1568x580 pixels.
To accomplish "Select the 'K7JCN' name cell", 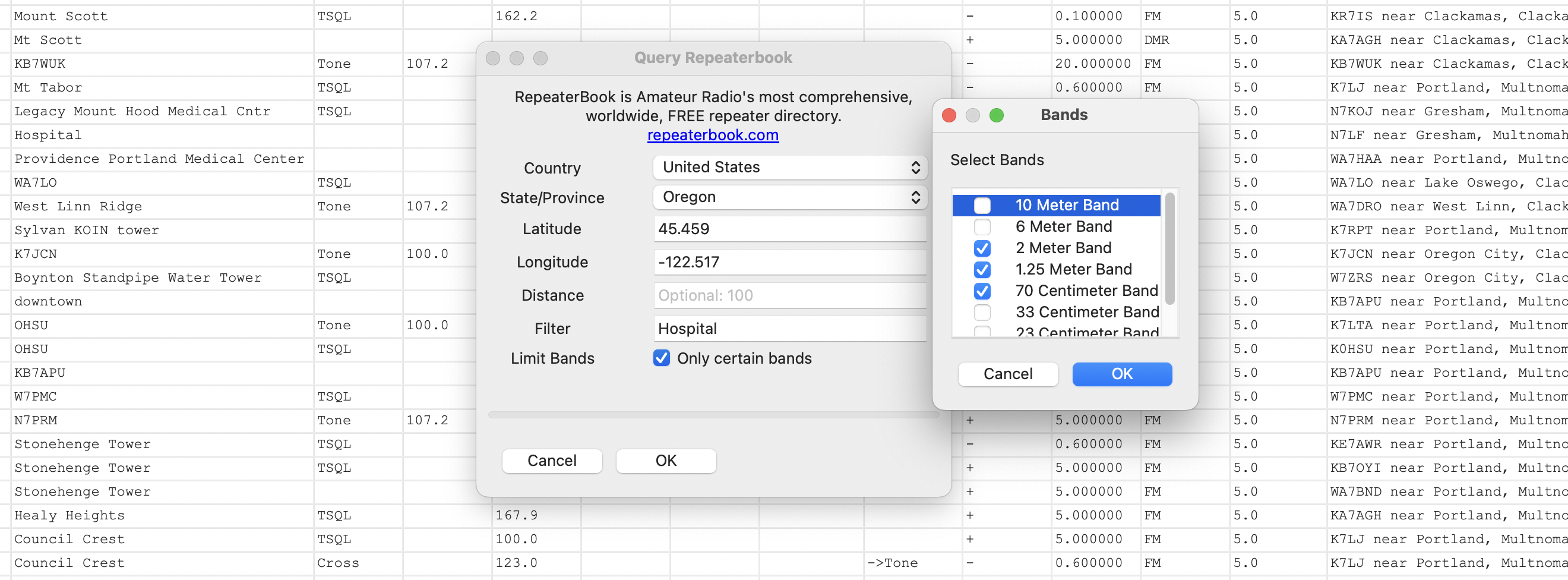I will 162,254.
